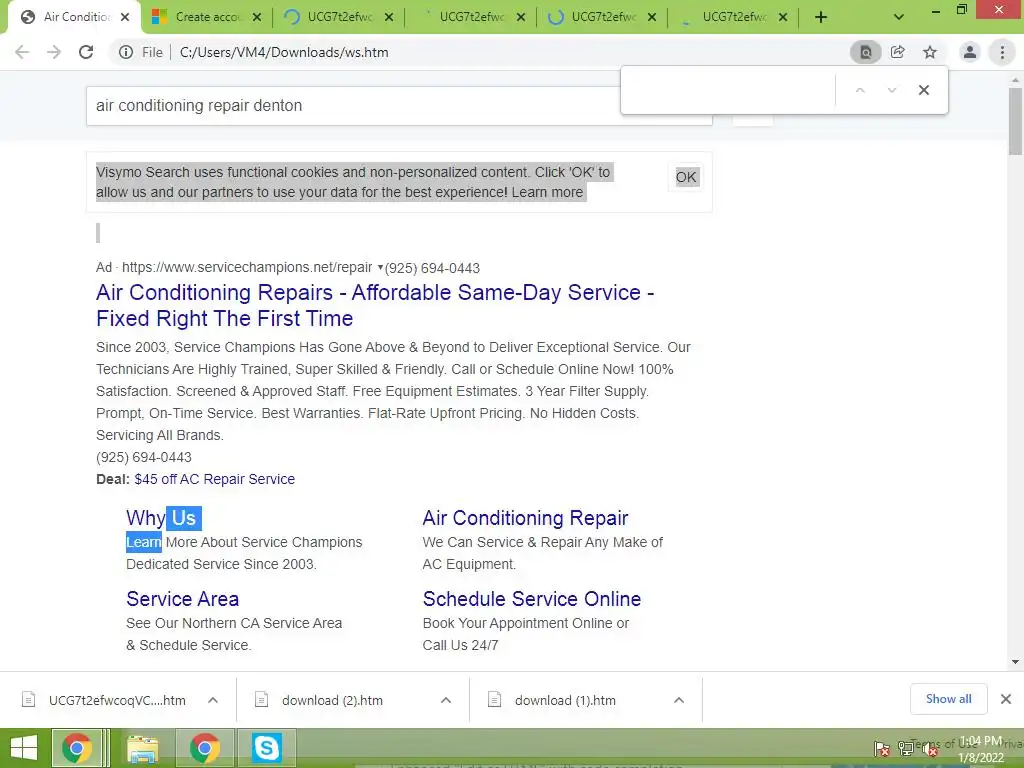Viewport: 1024px width, 768px height.
Task: Open the Air Conditioning Repairs ad headline
Action: (375, 305)
